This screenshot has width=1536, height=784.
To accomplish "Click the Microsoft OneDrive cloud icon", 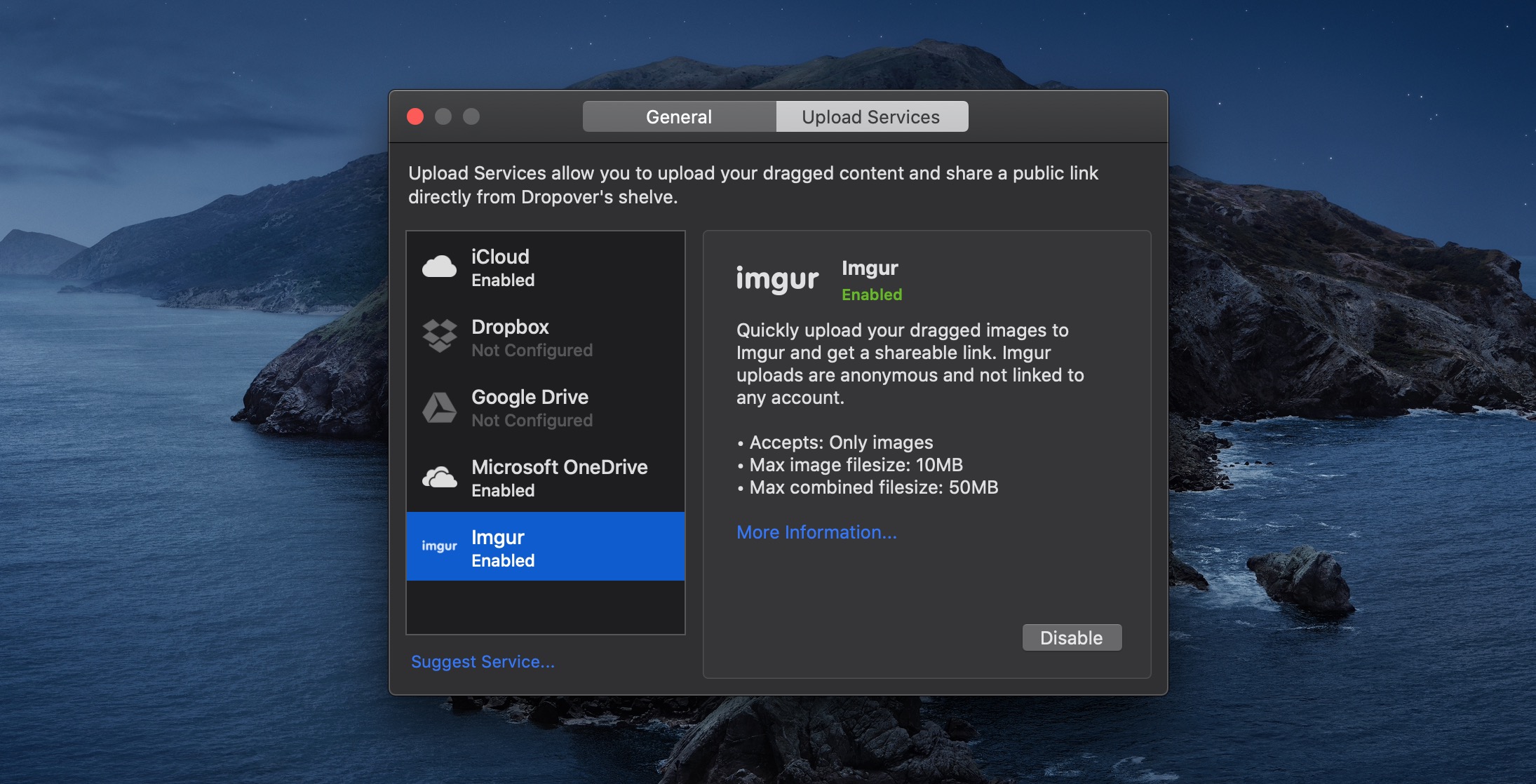I will (439, 478).
